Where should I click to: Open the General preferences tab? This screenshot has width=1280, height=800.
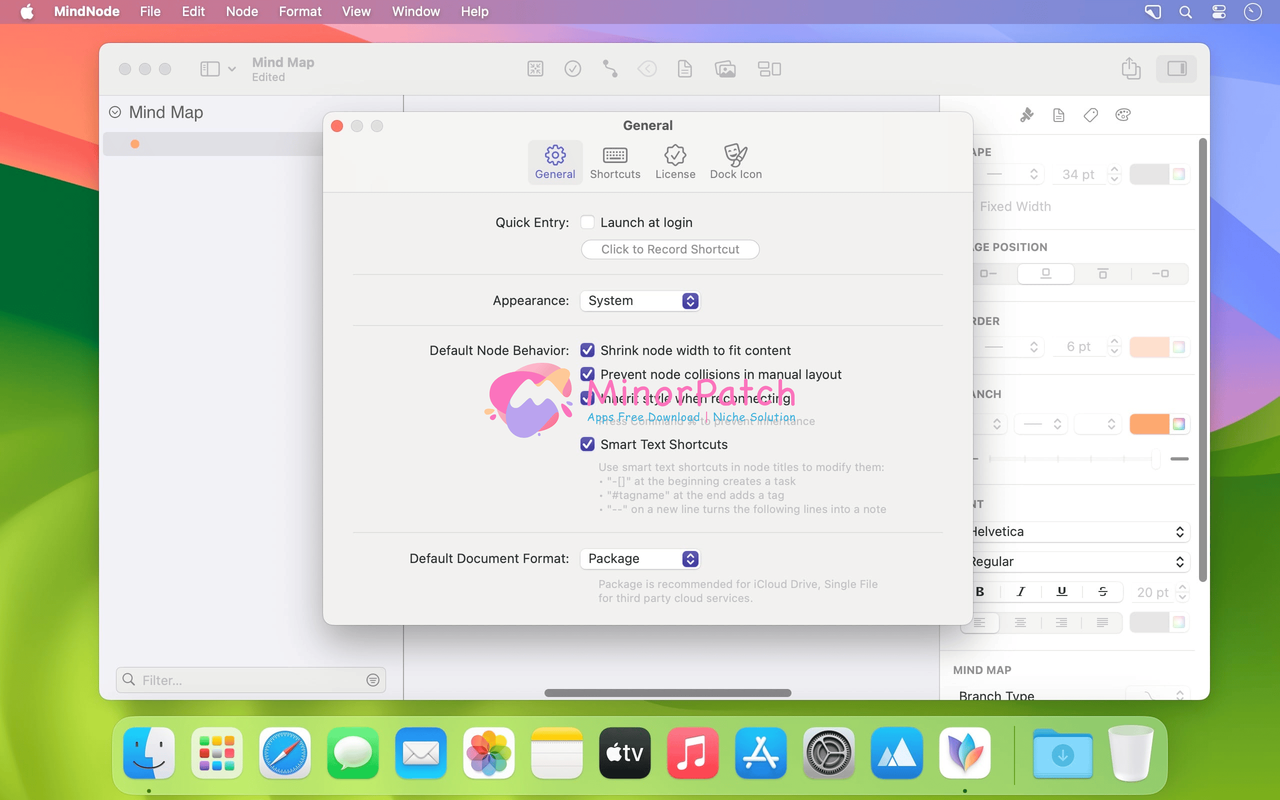click(x=555, y=161)
